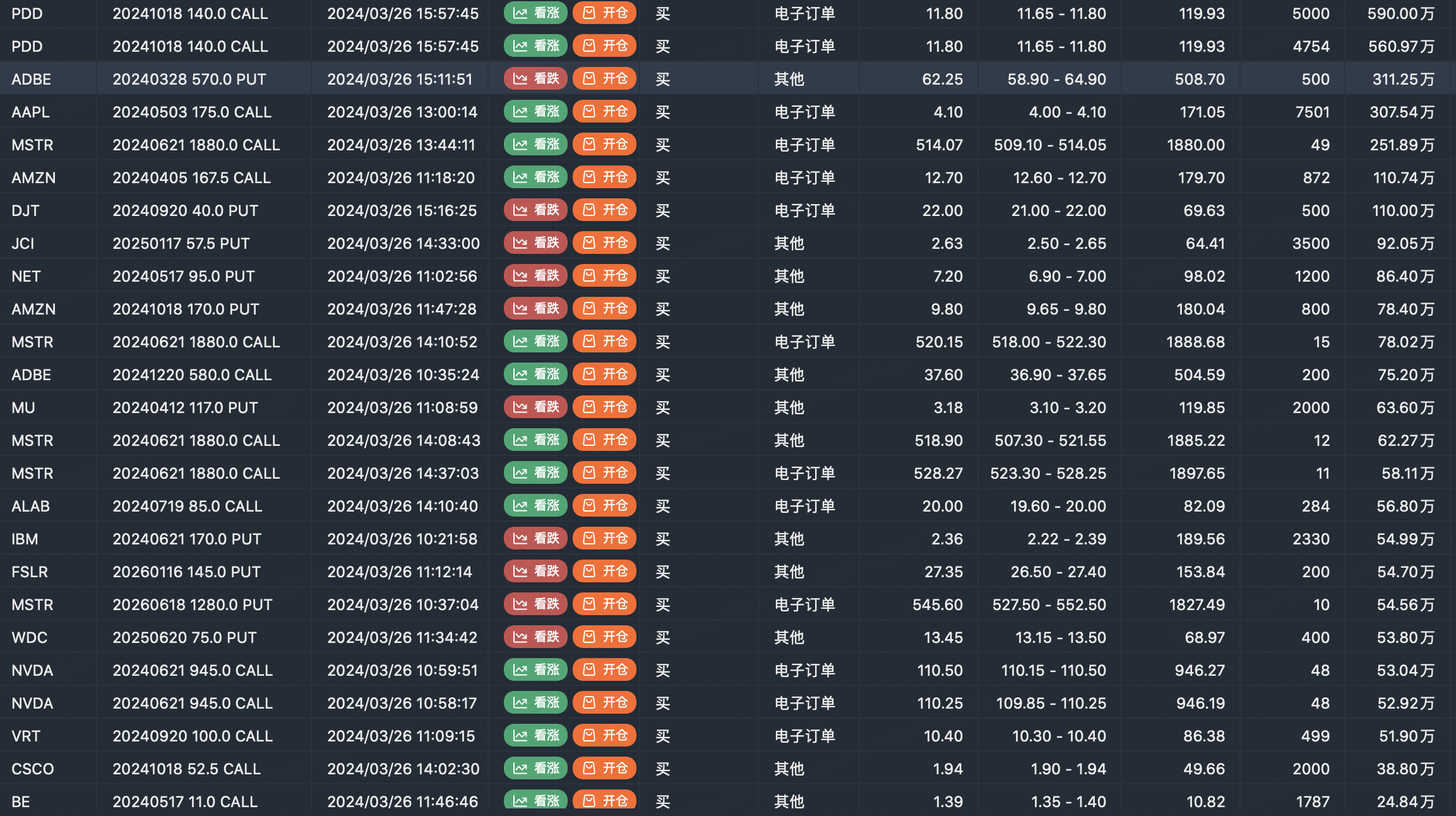Viewport: 1456px width, 816px height.
Task: Click the 看跌 badge in the ADBE 570.0 PUT row
Action: [535, 79]
